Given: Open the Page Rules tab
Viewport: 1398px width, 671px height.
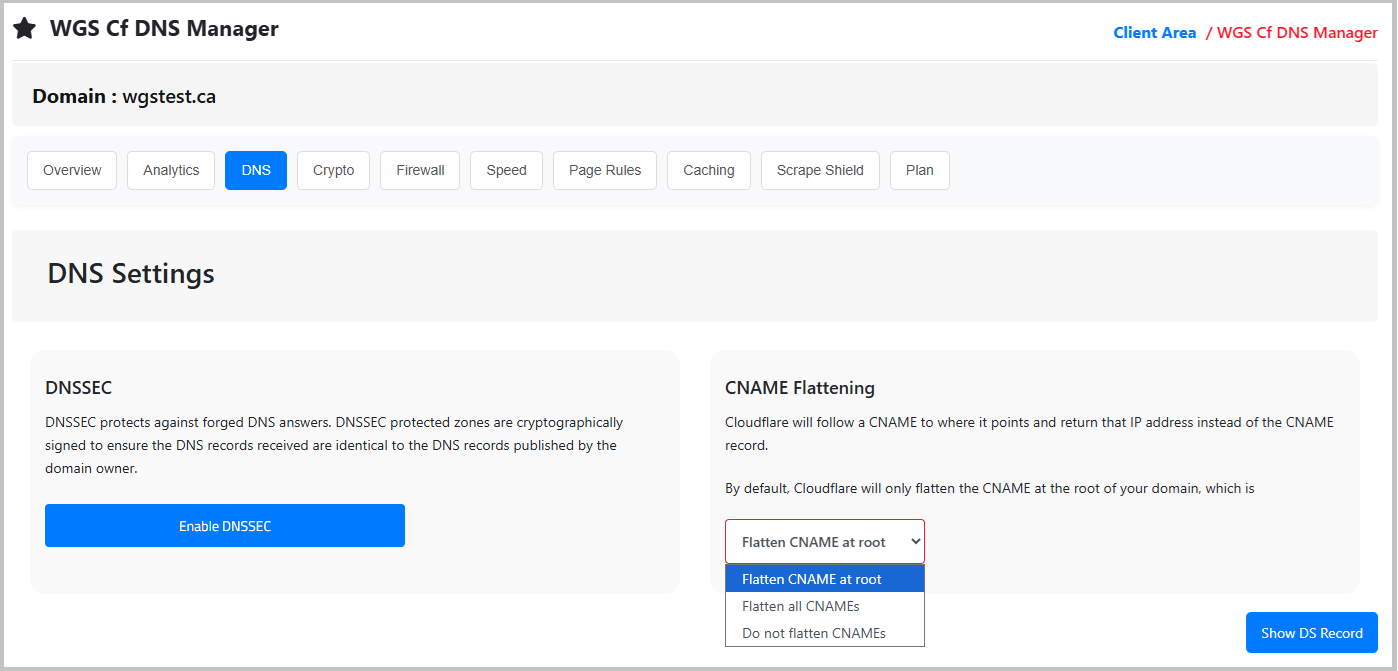Looking at the screenshot, I should click(604, 170).
